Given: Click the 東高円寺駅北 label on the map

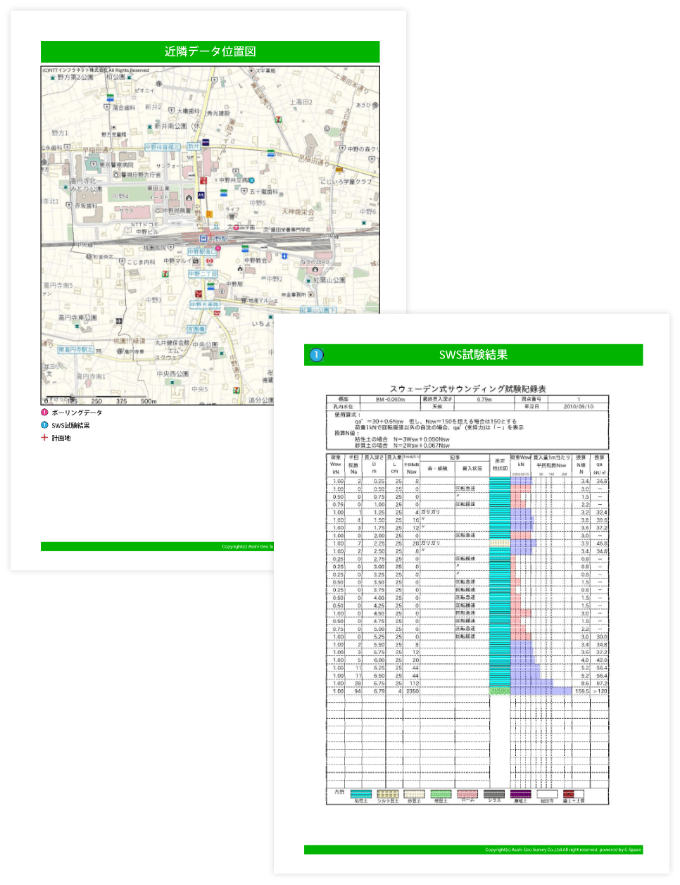Looking at the screenshot, I should [74, 349].
